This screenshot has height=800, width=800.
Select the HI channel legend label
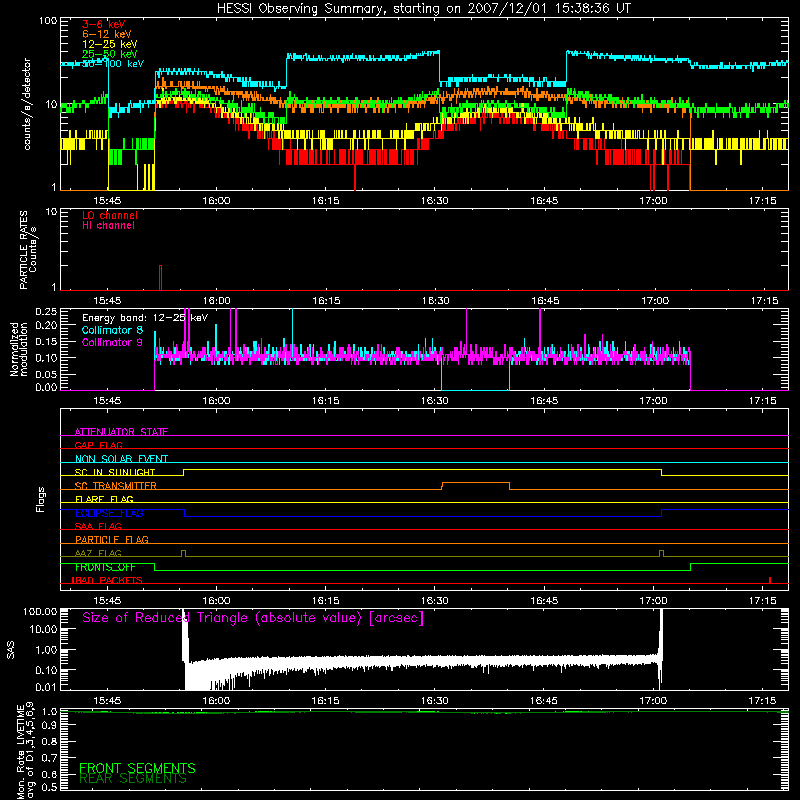[x=108, y=226]
